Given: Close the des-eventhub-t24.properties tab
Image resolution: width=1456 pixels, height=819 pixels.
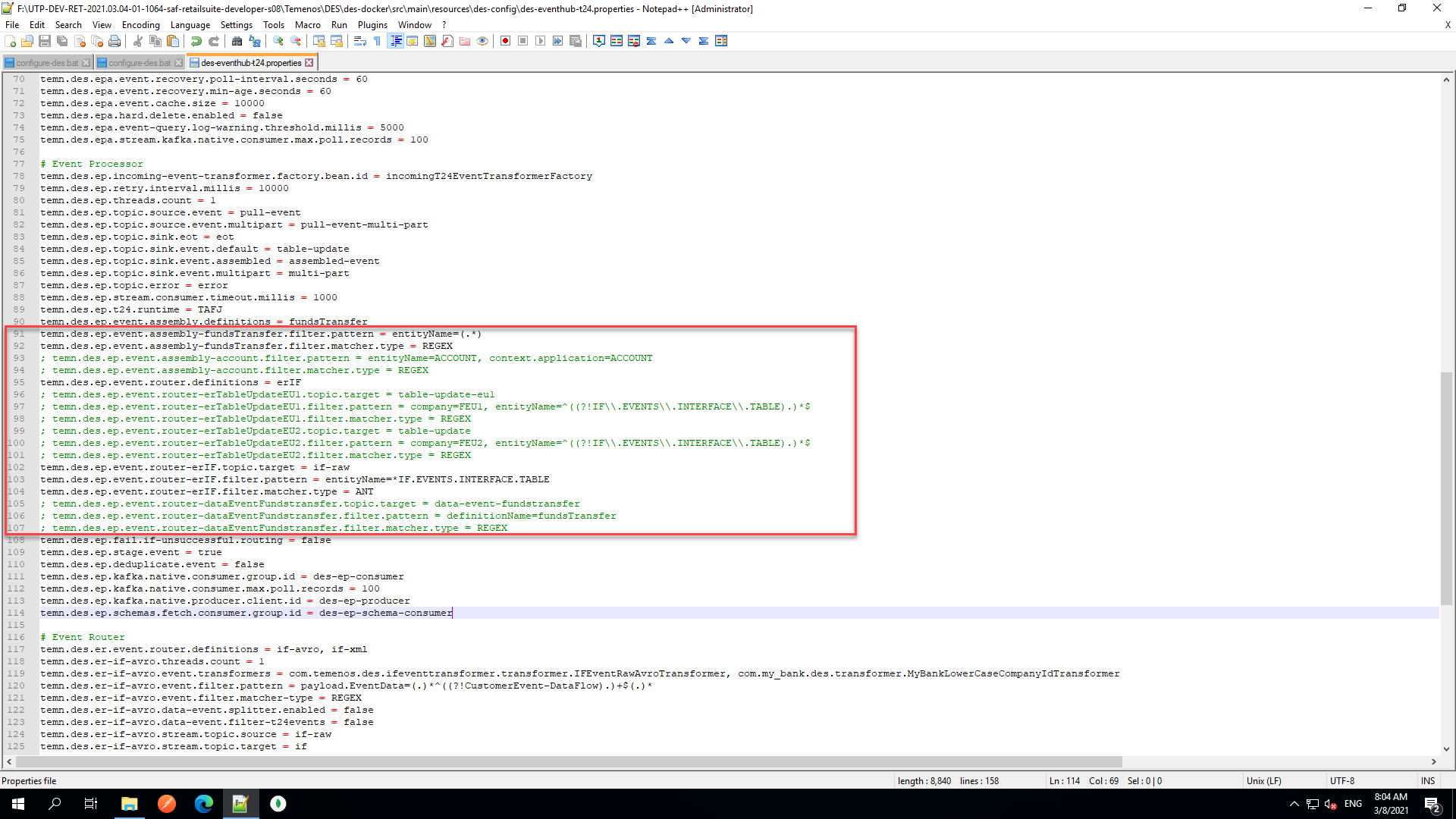Looking at the screenshot, I should click(309, 63).
